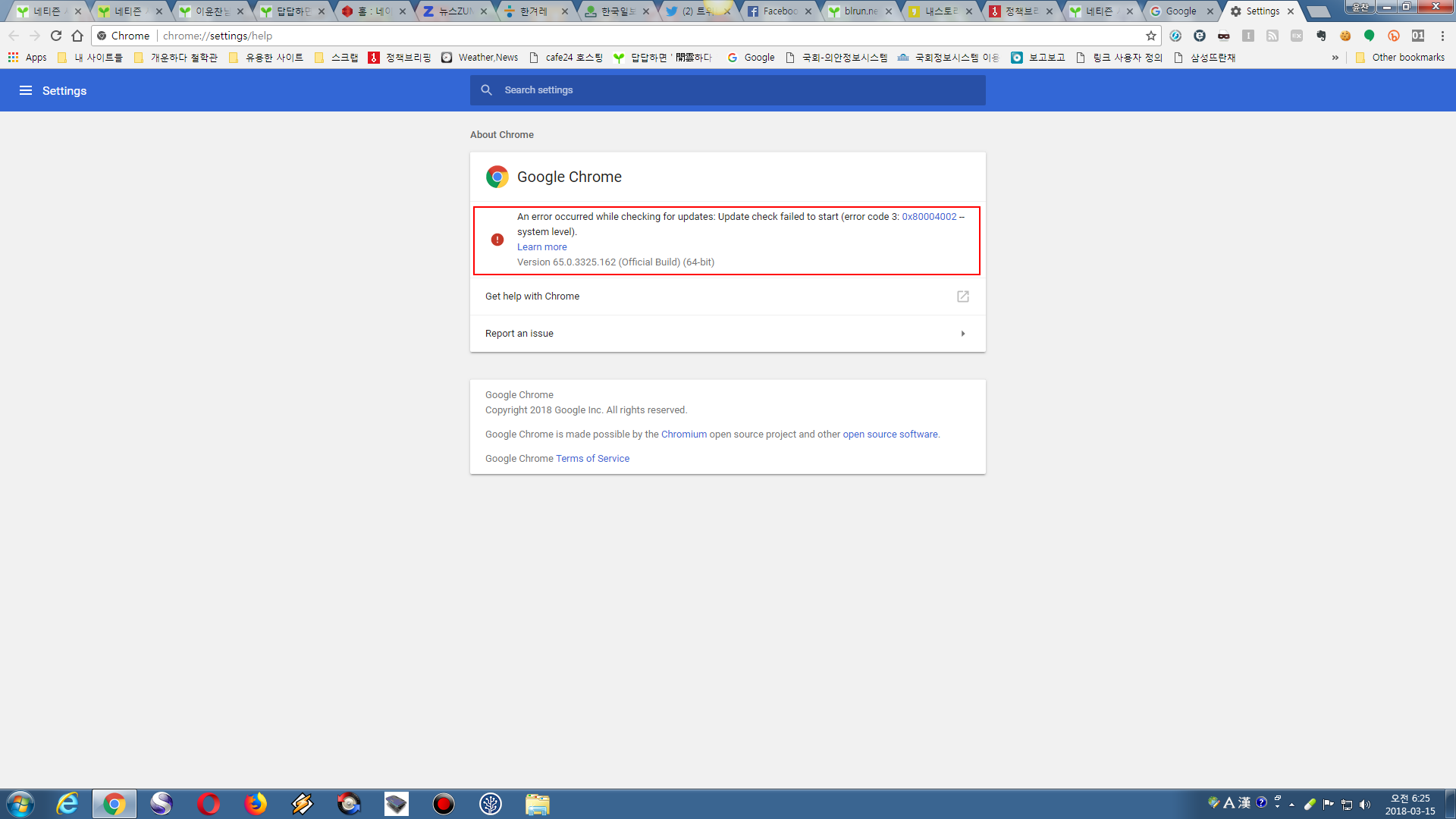The width and height of the screenshot is (1456, 819).
Task: Click the Get help external-link icon
Action: point(963,297)
